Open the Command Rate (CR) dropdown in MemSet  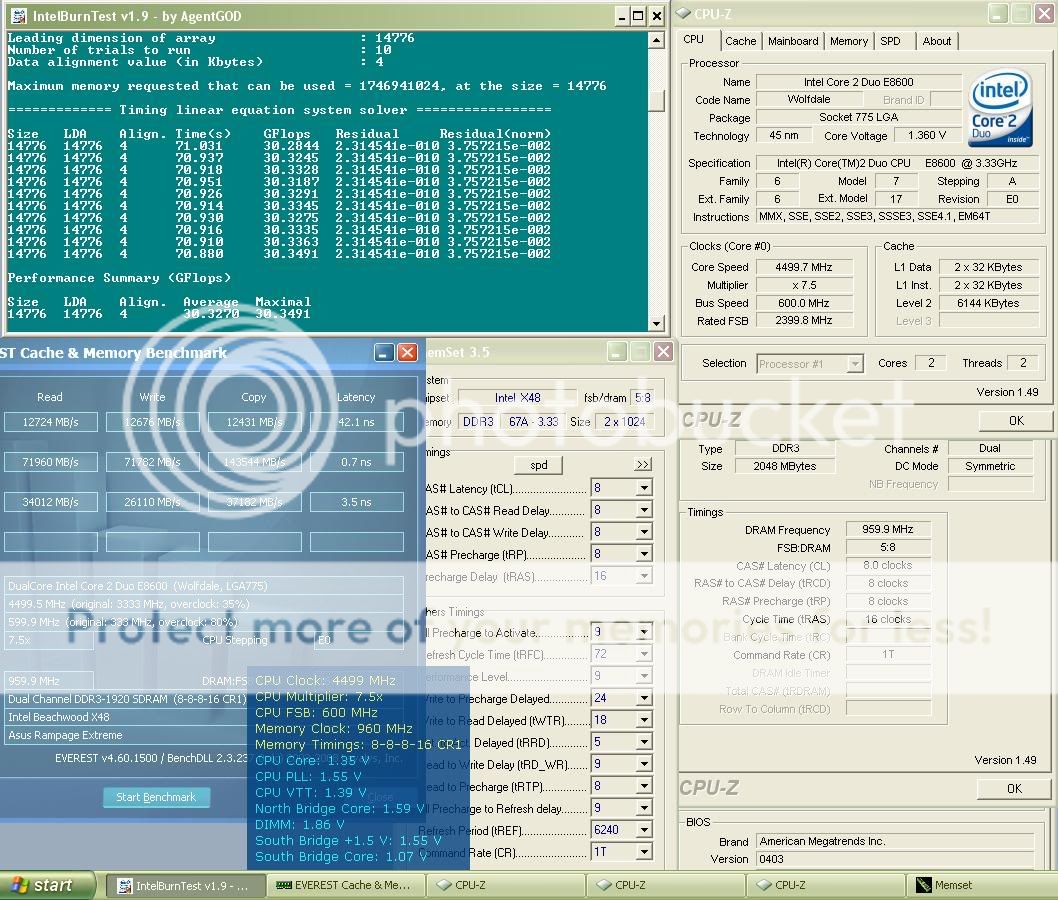coord(644,852)
